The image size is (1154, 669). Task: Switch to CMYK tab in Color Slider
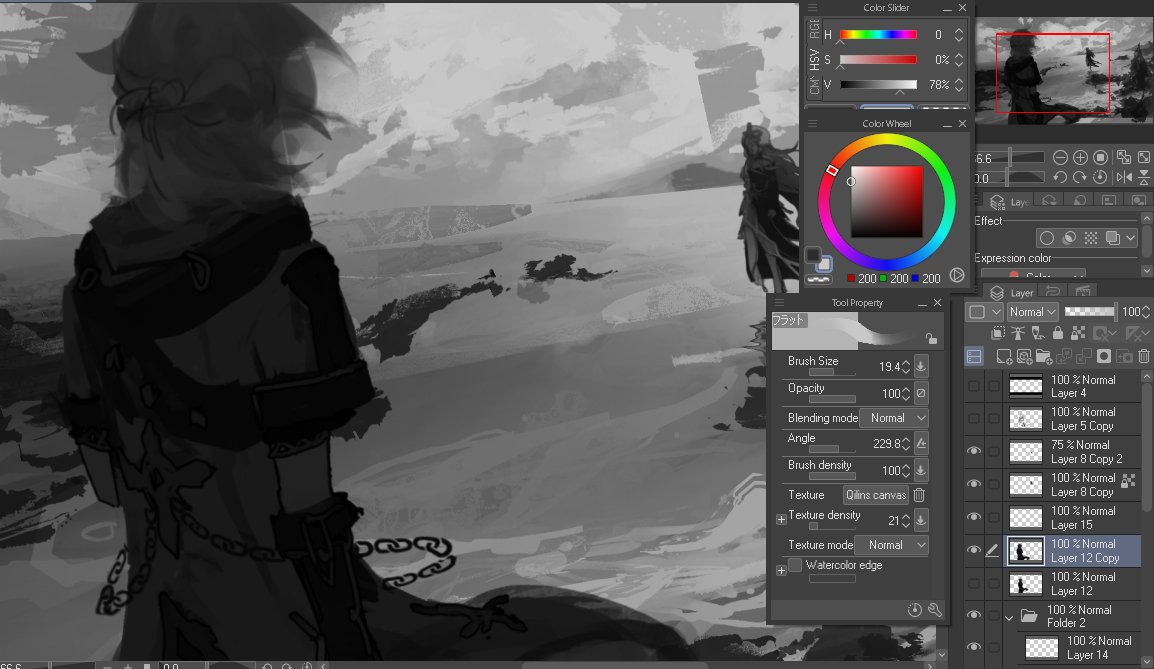[814, 86]
